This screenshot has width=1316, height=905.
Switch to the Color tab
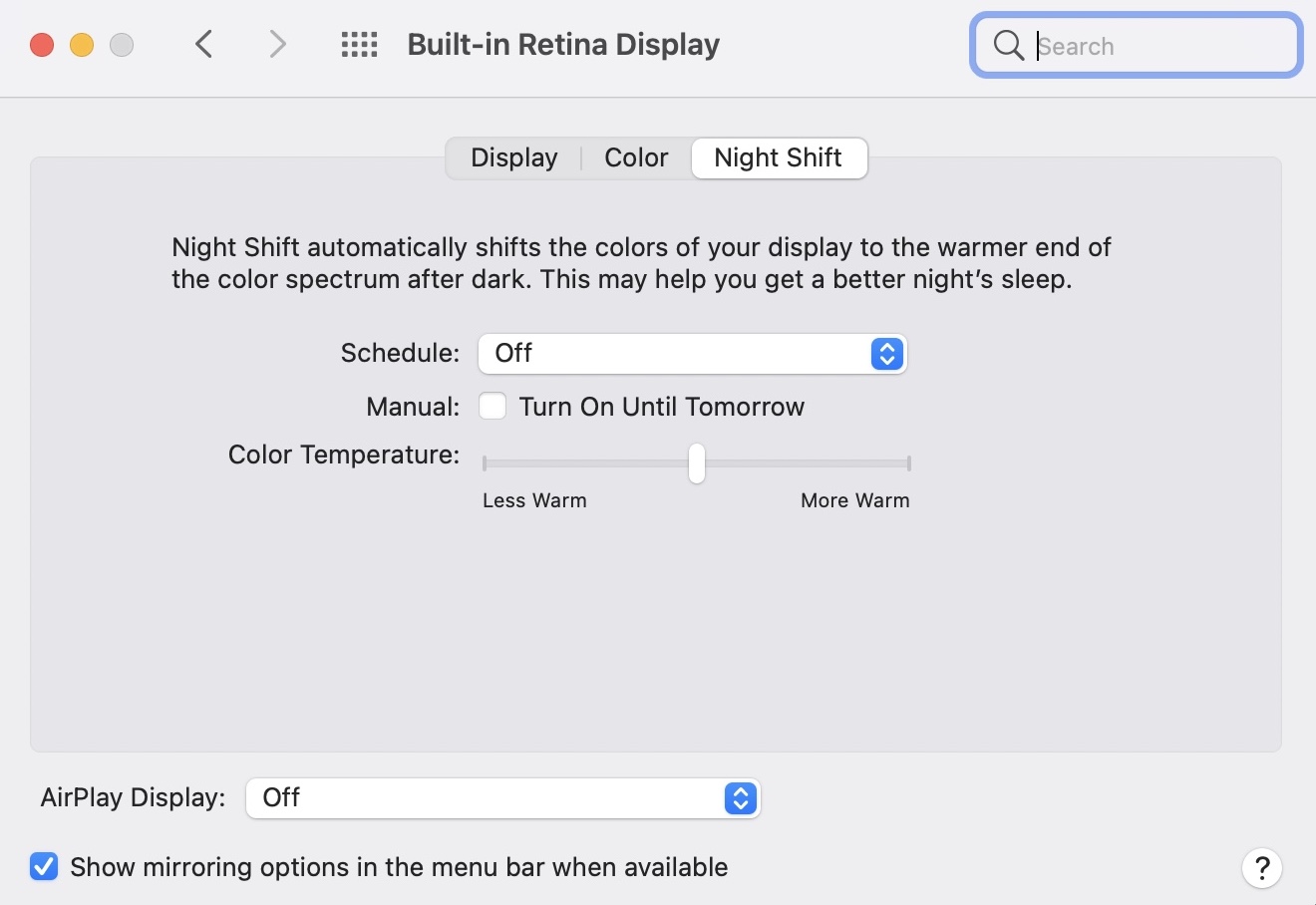tap(636, 158)
